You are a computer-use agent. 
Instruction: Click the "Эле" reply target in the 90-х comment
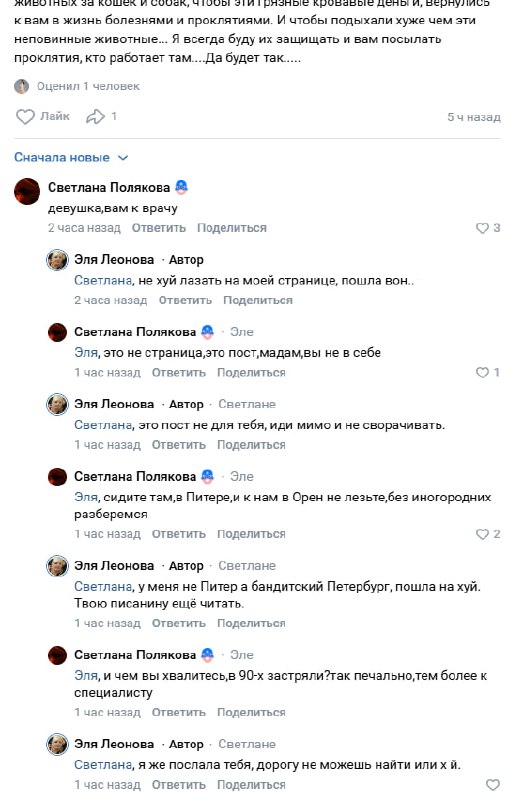tap(242, 655)
